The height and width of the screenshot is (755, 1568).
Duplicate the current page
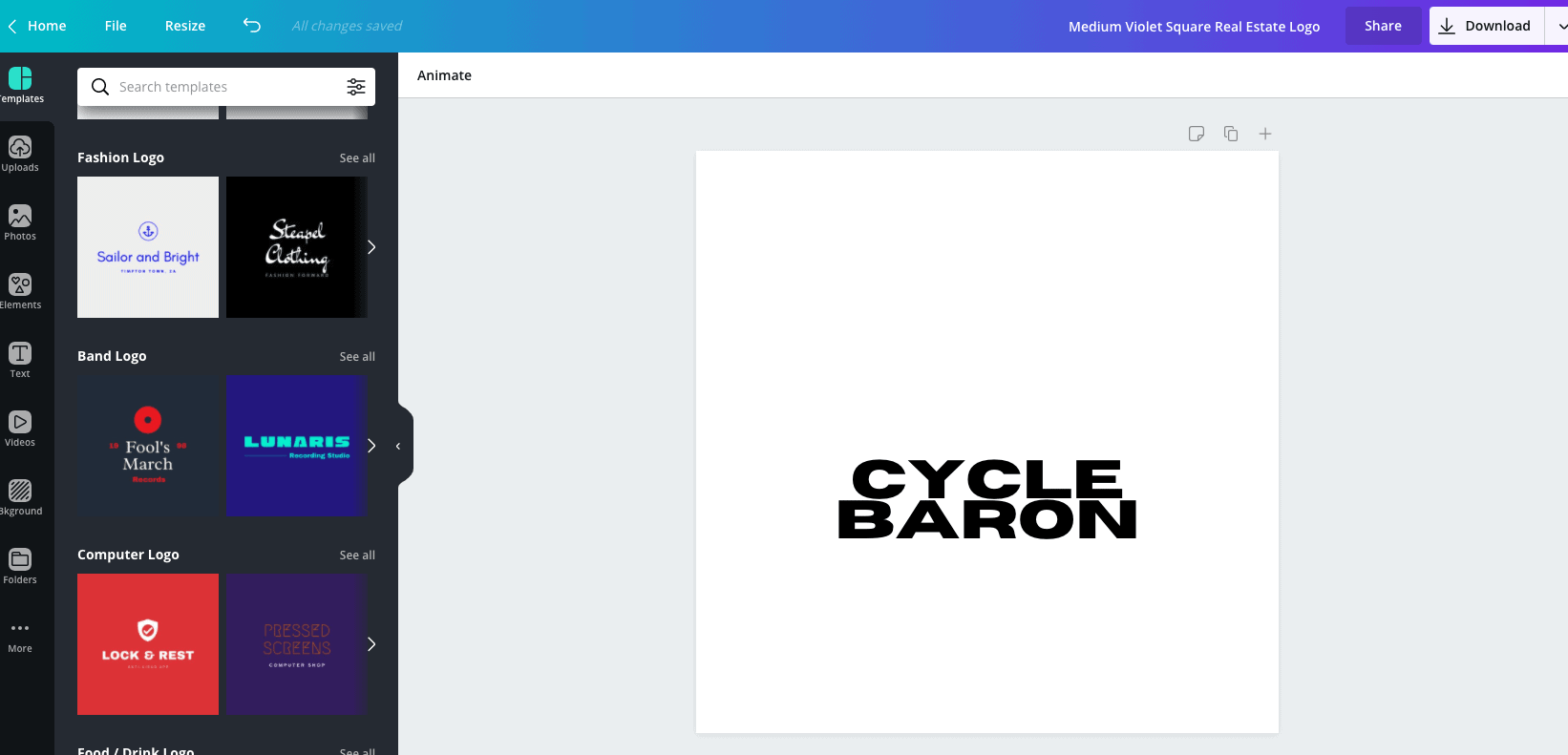coord(1231,134)
